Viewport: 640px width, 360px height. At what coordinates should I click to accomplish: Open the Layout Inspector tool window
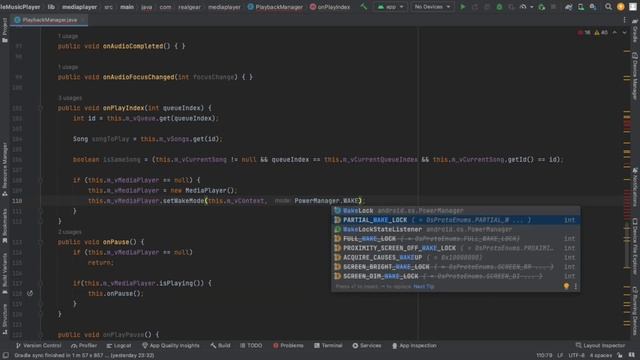click(x=600, y=345)
